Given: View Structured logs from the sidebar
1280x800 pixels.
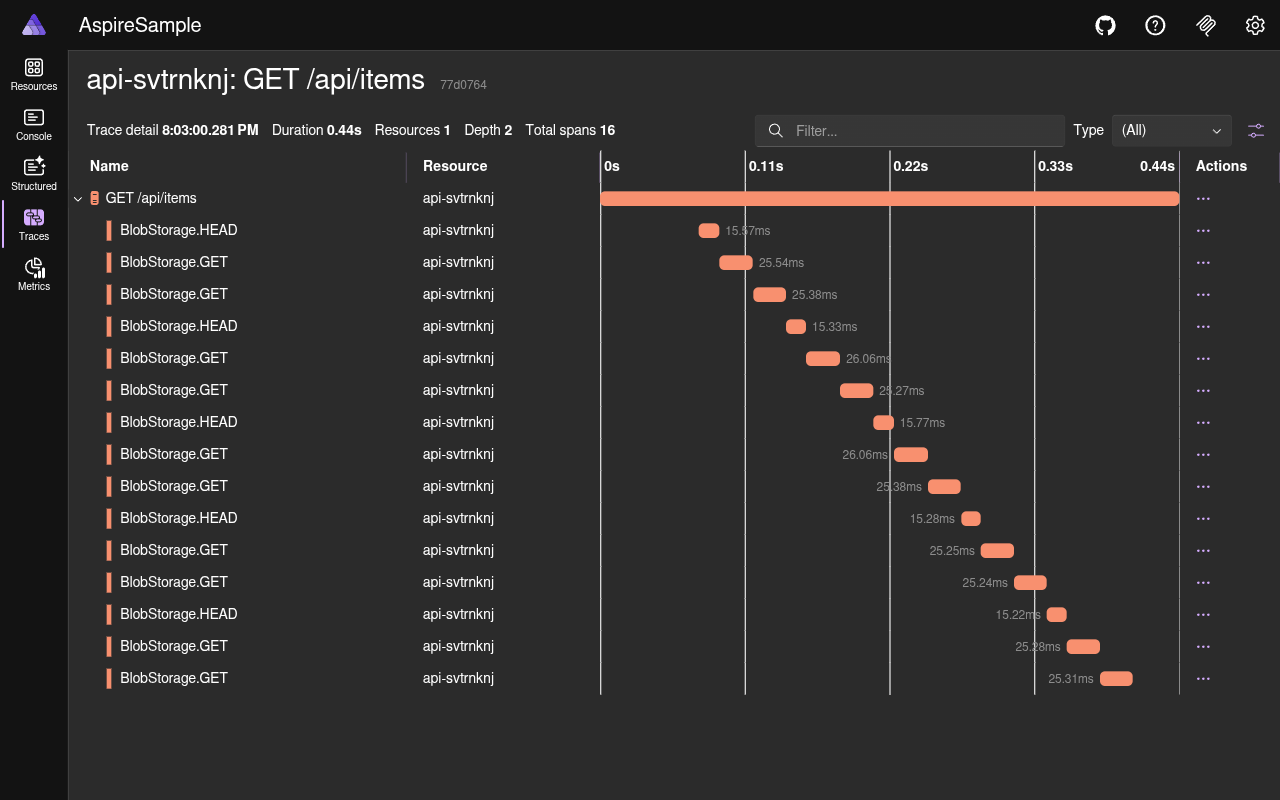Looking at the screenshot, I should [x=33, y=172].
